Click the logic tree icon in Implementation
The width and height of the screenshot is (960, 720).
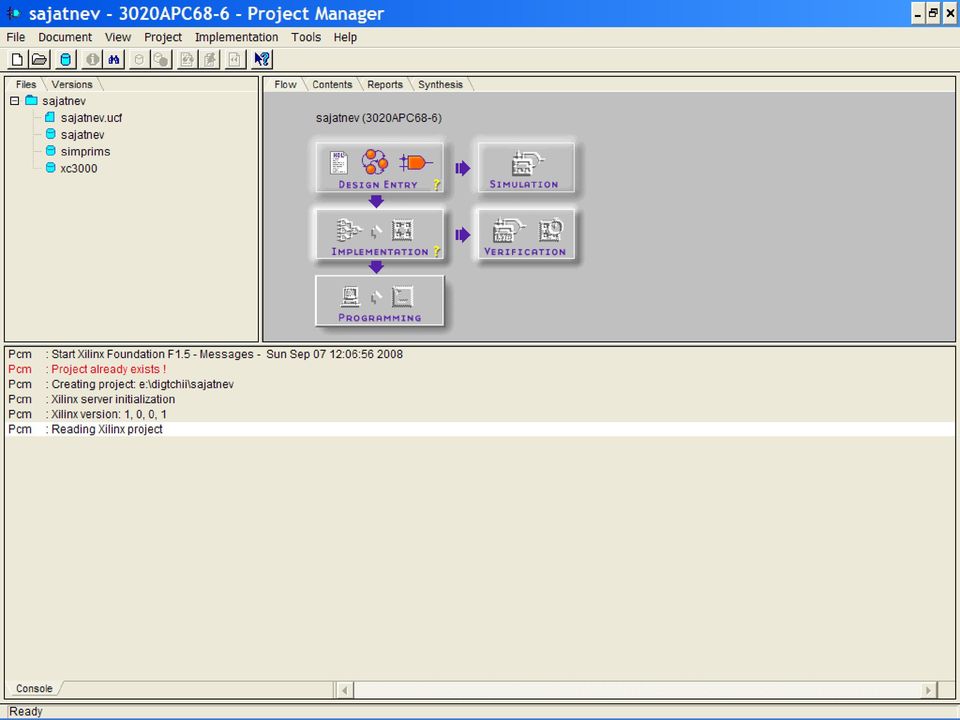pyautogui.click(x=348, y=230)
